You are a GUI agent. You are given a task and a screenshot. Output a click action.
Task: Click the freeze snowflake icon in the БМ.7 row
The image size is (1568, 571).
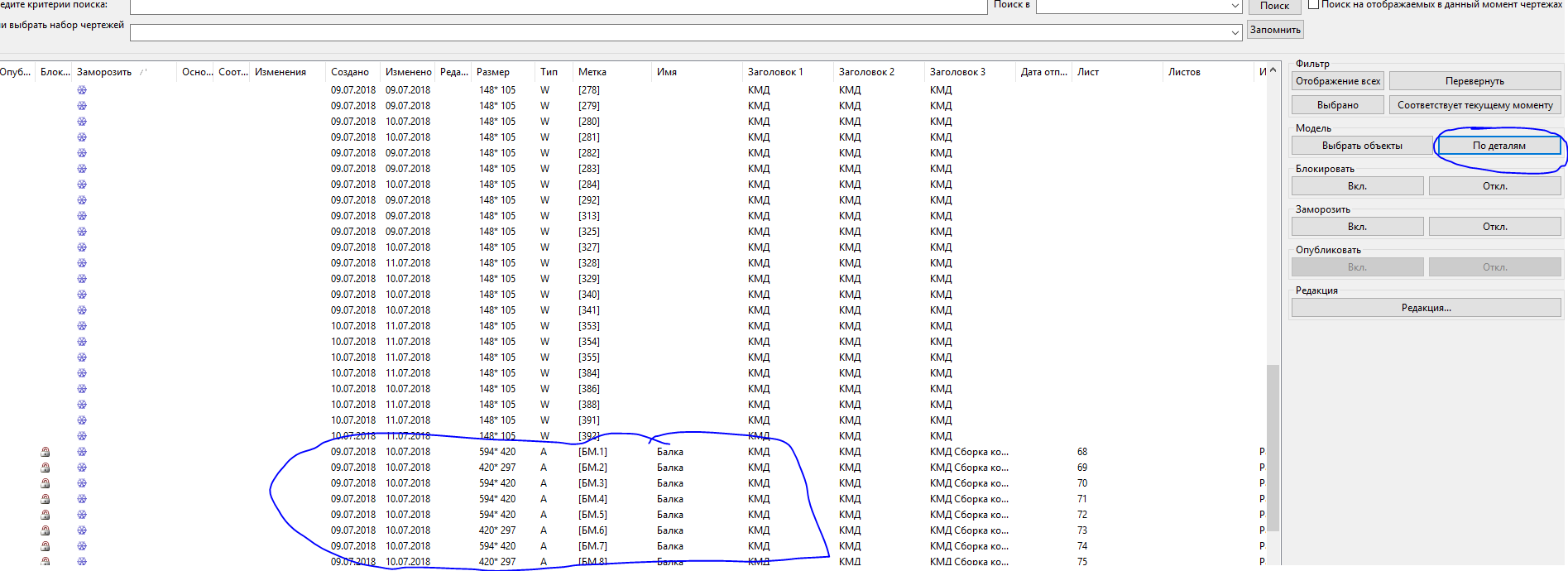[82, 546]
